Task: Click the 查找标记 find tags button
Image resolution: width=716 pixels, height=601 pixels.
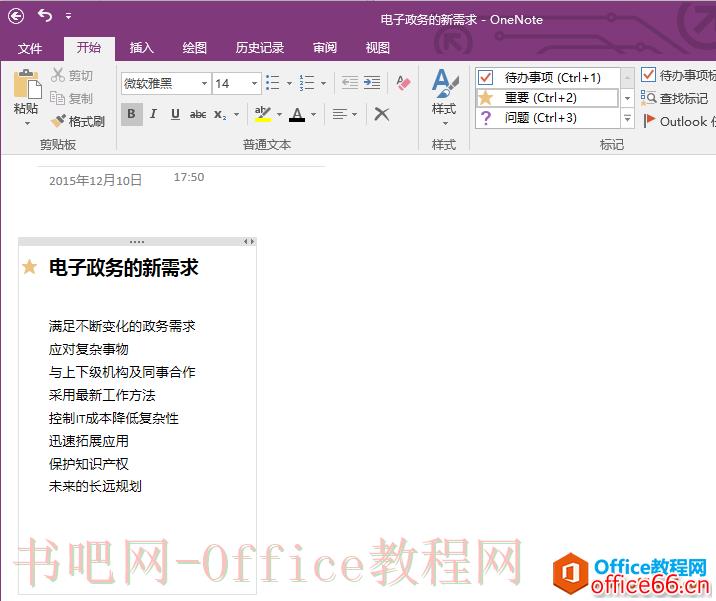Action: coord(674,98)
